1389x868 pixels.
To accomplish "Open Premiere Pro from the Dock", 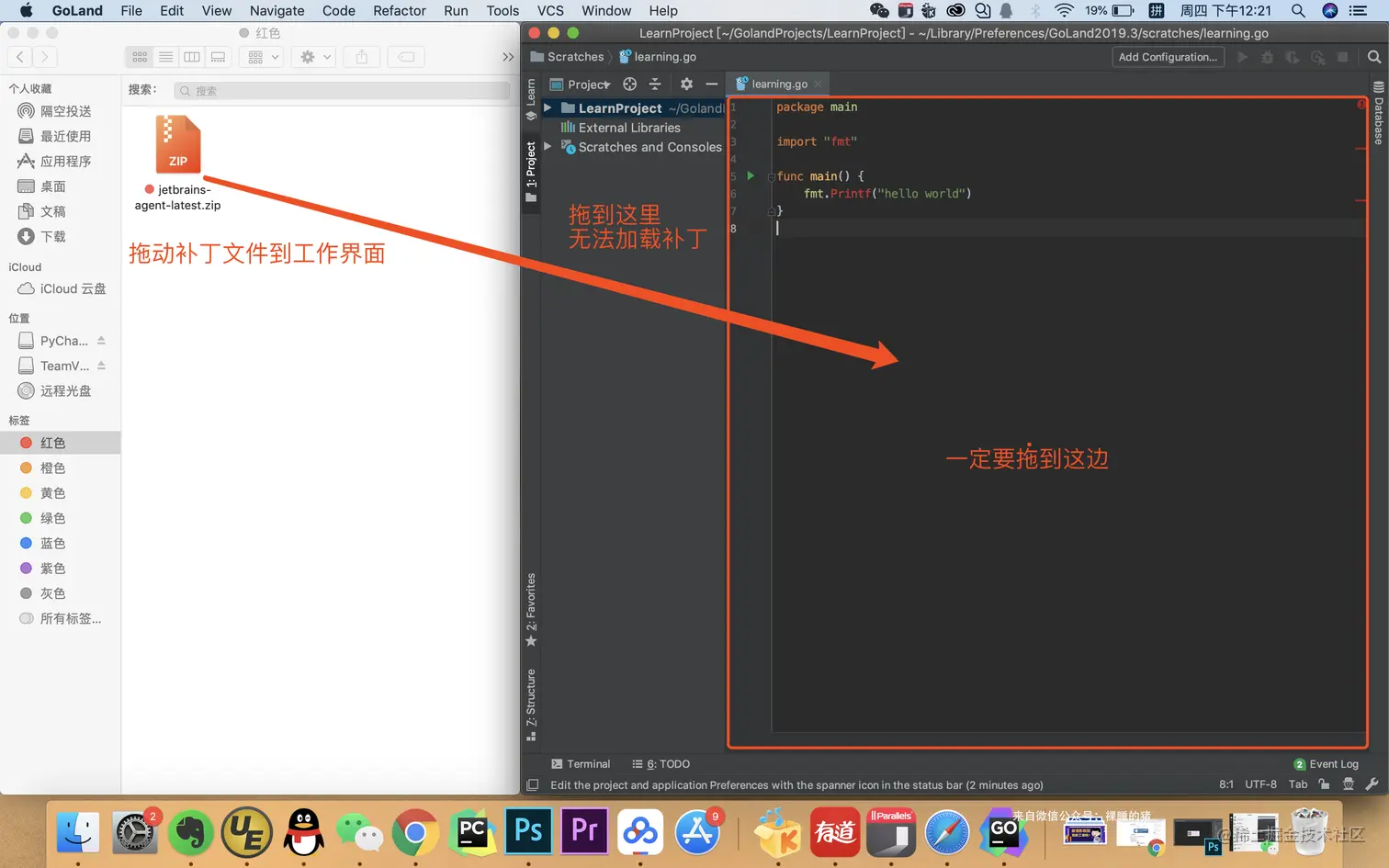I will pyautogui.click(x=584, y=831).
